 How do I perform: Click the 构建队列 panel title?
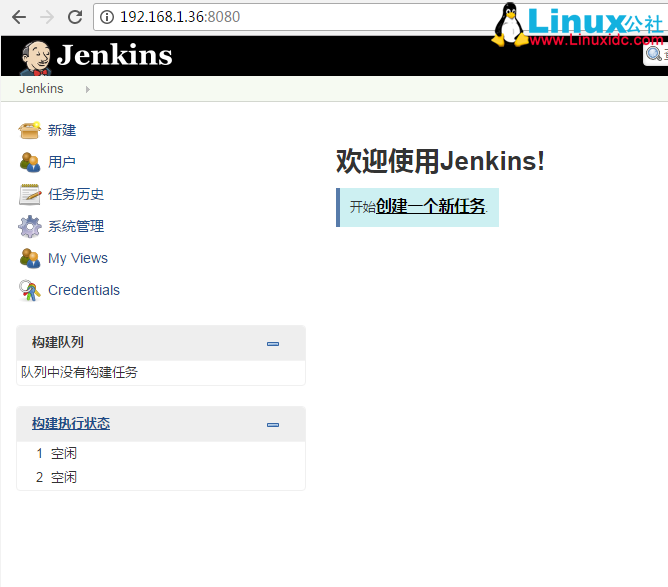pyautogui.click(x=58, y=342)
